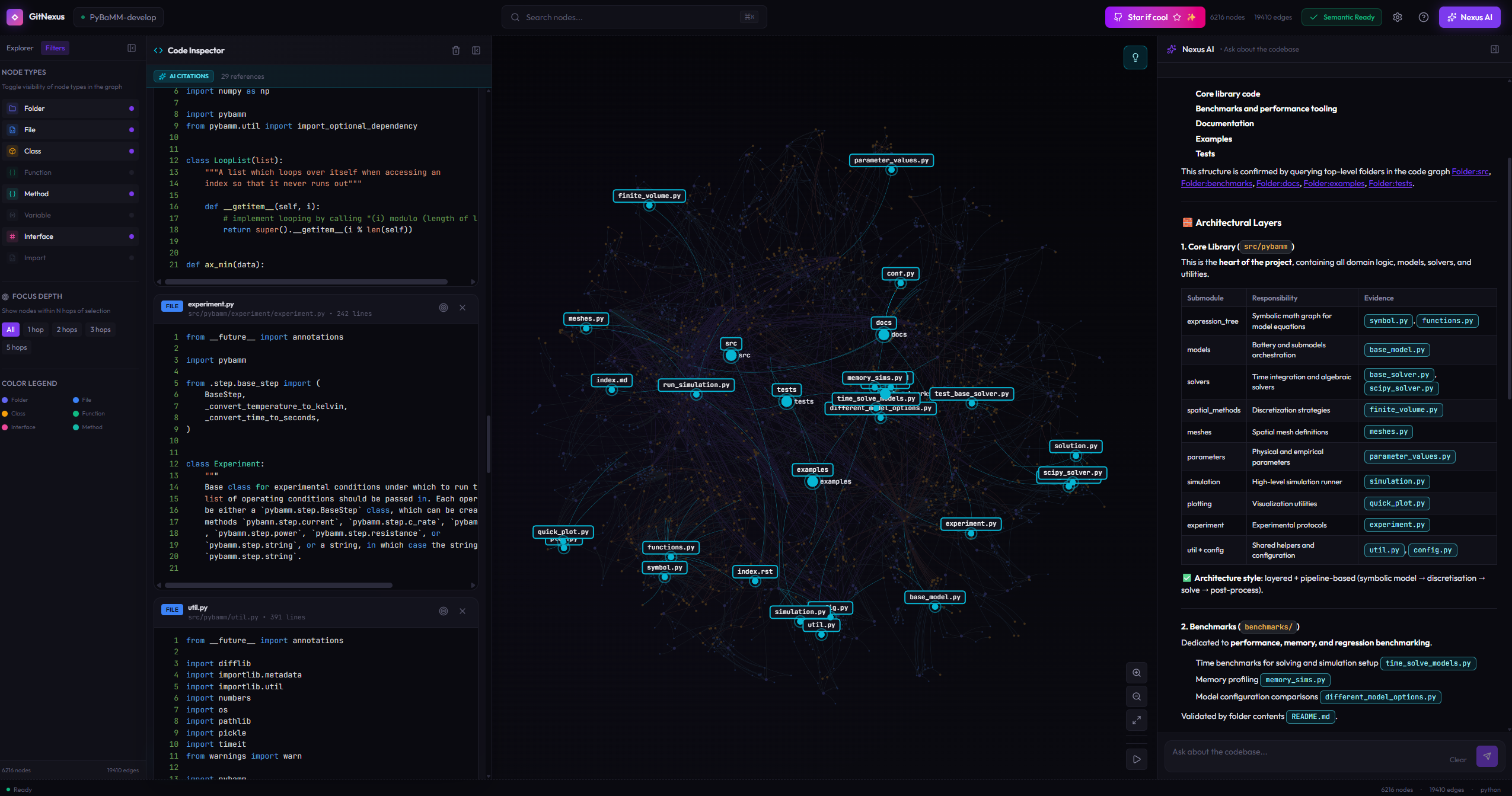Send a chat message via the paper plane icon
This screenshot has height=796, width=1512.
pos(1487,756)
